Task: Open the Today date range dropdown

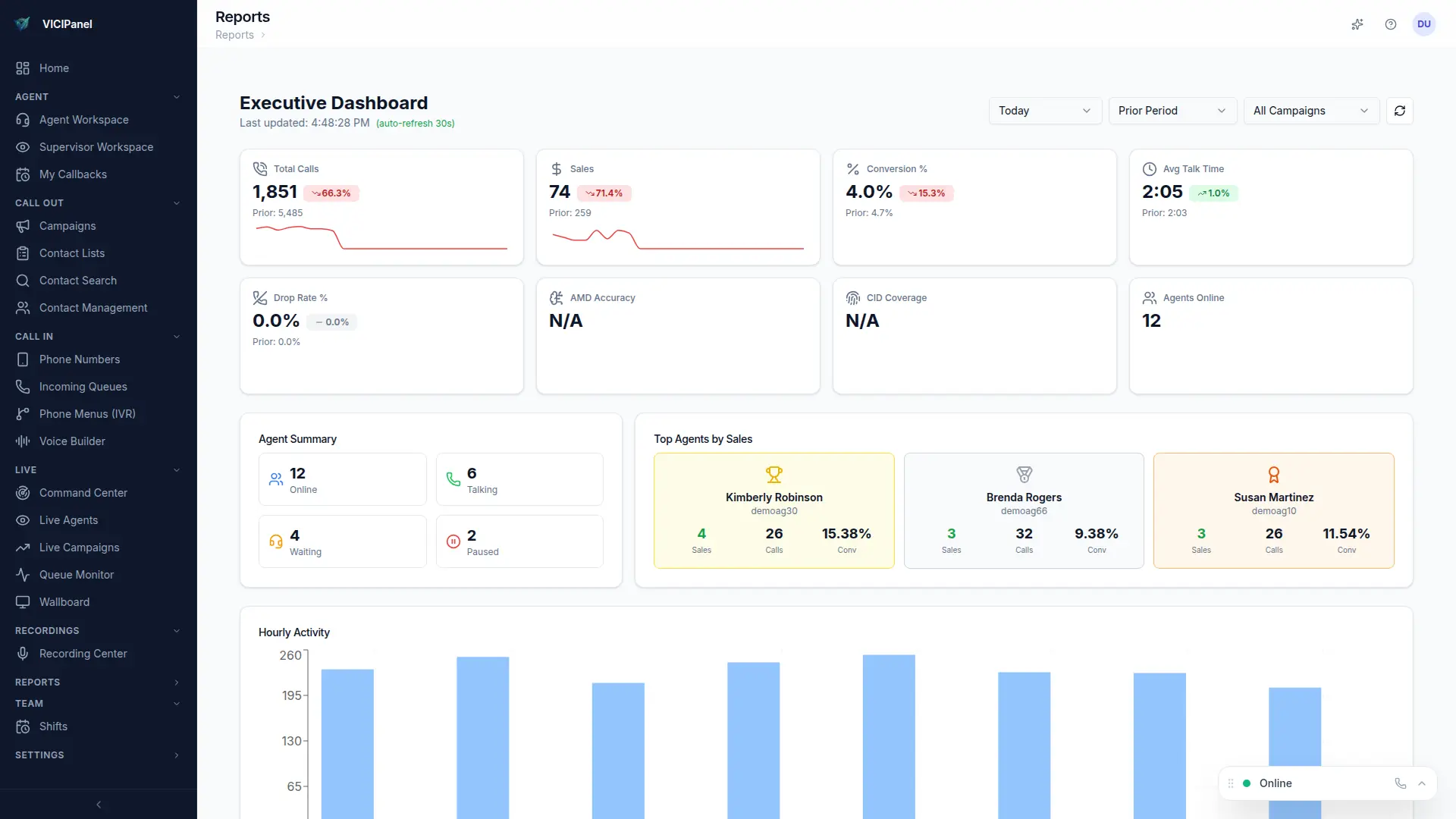Action: tap(1045, 111)
